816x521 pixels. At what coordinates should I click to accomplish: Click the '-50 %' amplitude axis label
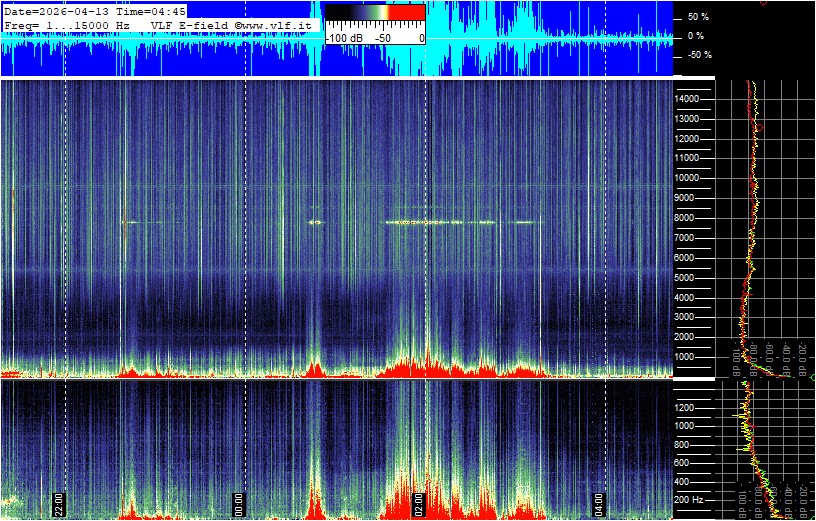click(700, 55)
